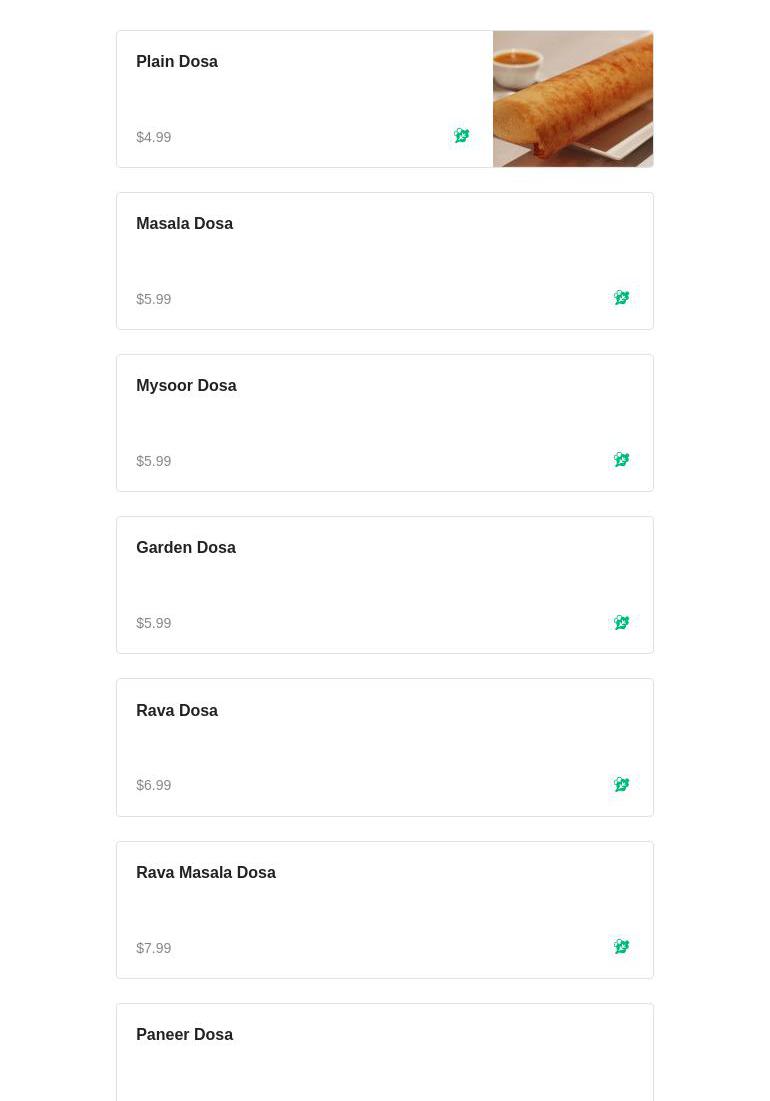
Task: Click the green leaf icon on Mysoor Dosa
Action: click(x=621, y=459)
